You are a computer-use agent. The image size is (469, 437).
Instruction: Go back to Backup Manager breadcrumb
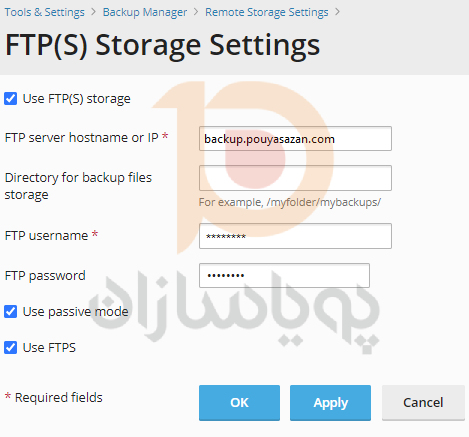click(x=145, y=12)
